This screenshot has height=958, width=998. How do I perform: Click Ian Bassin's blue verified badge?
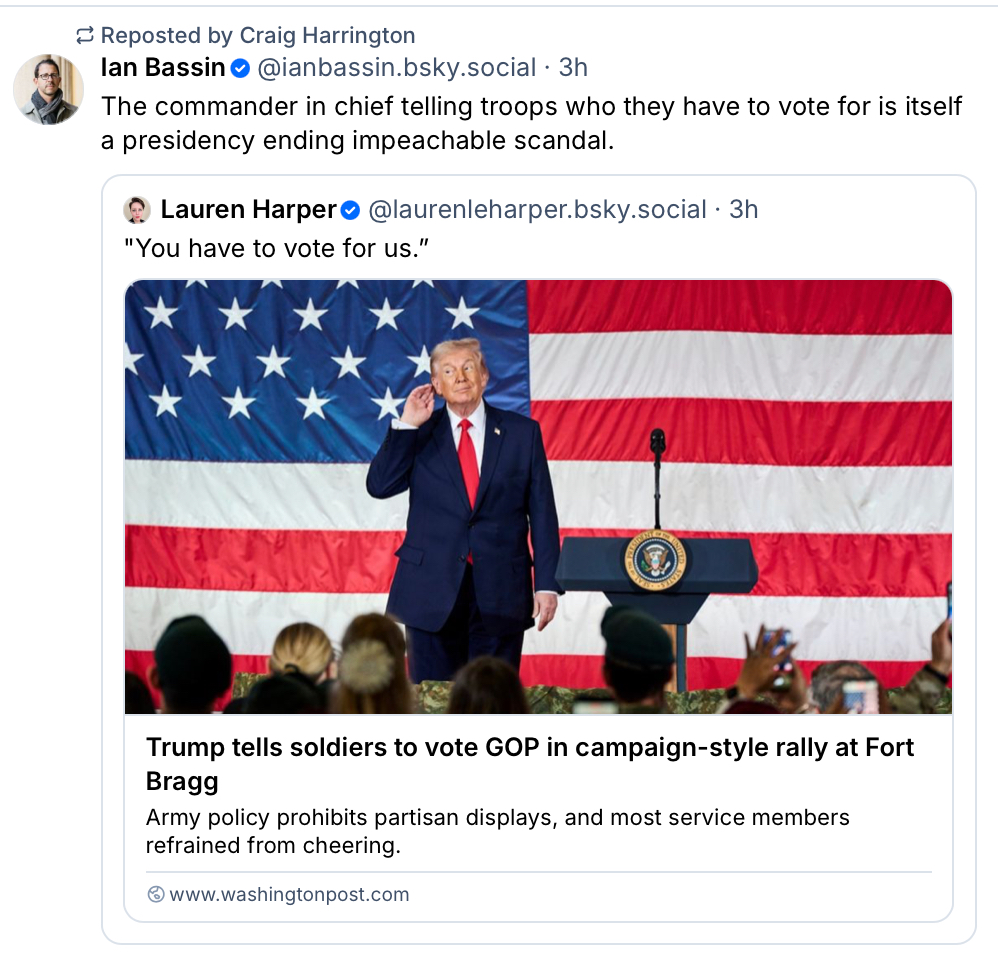[x=241, y=68]
